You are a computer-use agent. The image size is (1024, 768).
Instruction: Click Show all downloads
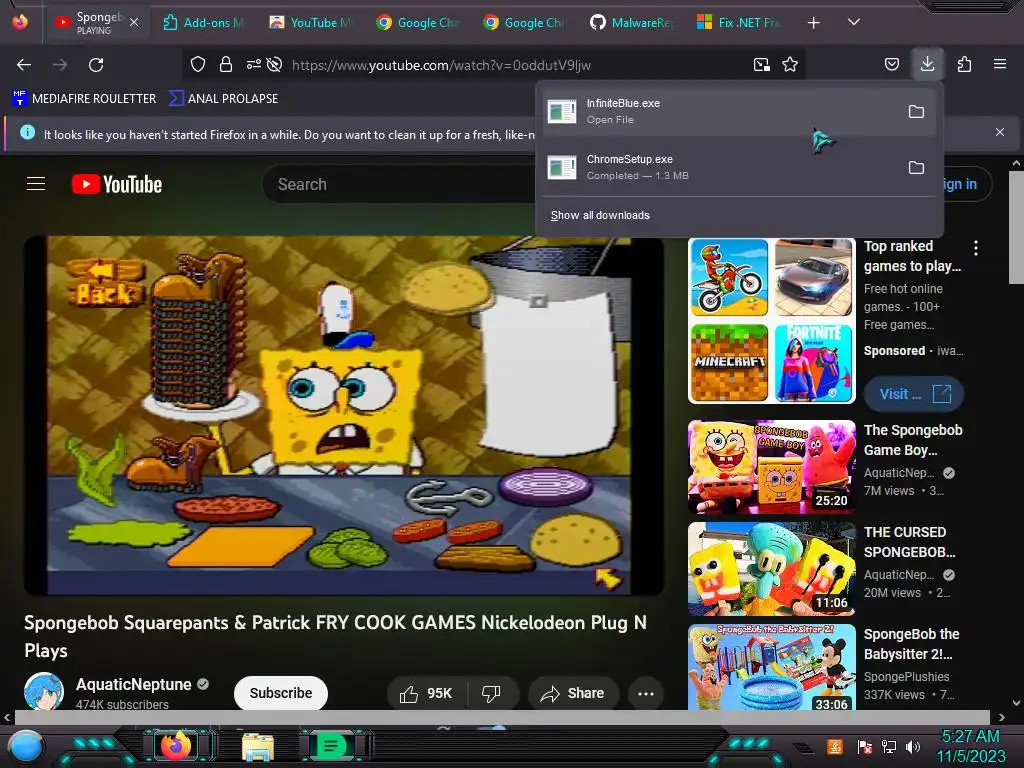coord(600,215)
